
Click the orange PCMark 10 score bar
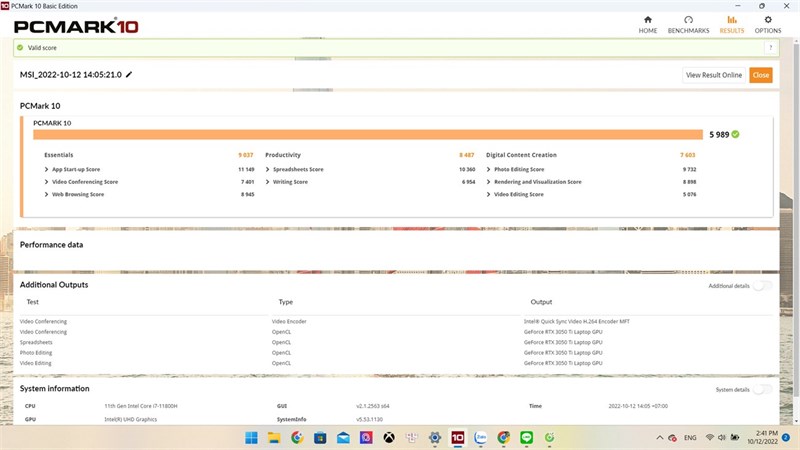click(x=368, y=134)
